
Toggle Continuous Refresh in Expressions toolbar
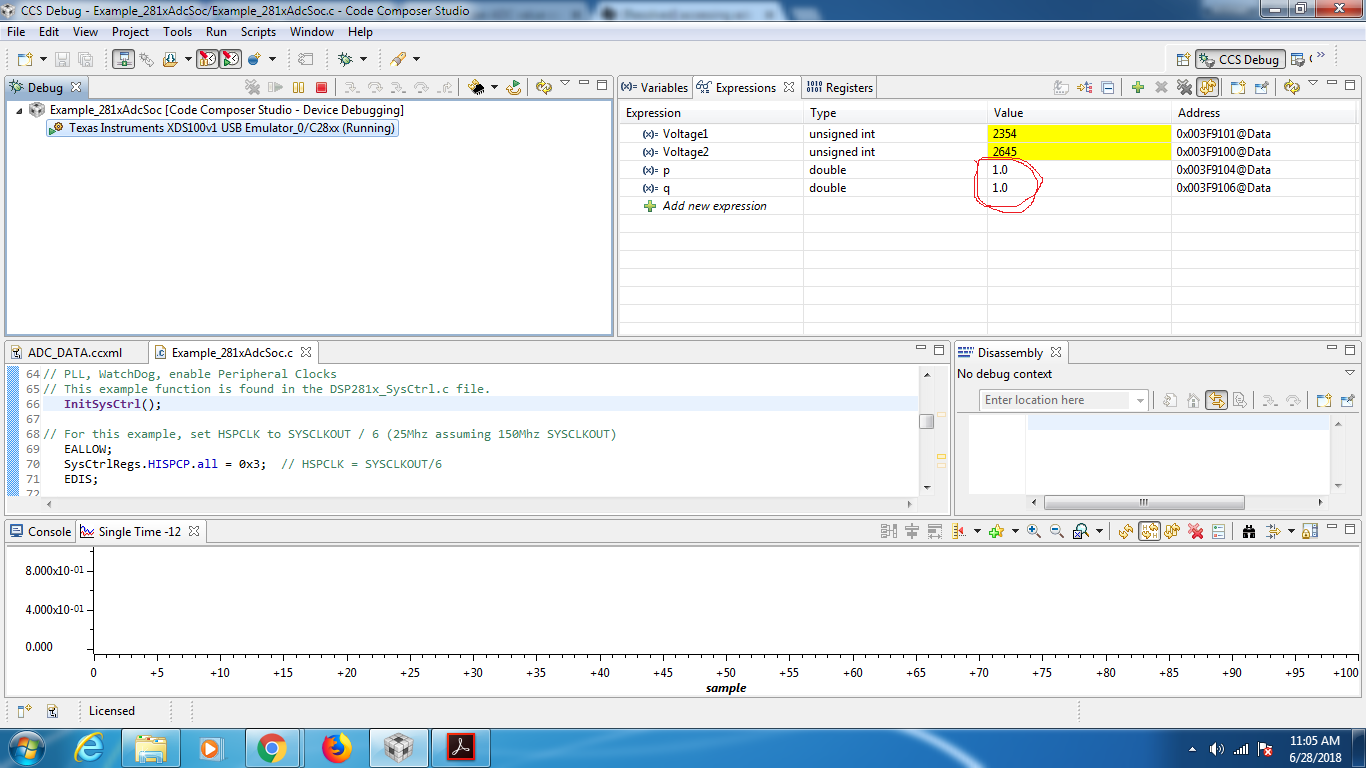[x=1208, y=88]
